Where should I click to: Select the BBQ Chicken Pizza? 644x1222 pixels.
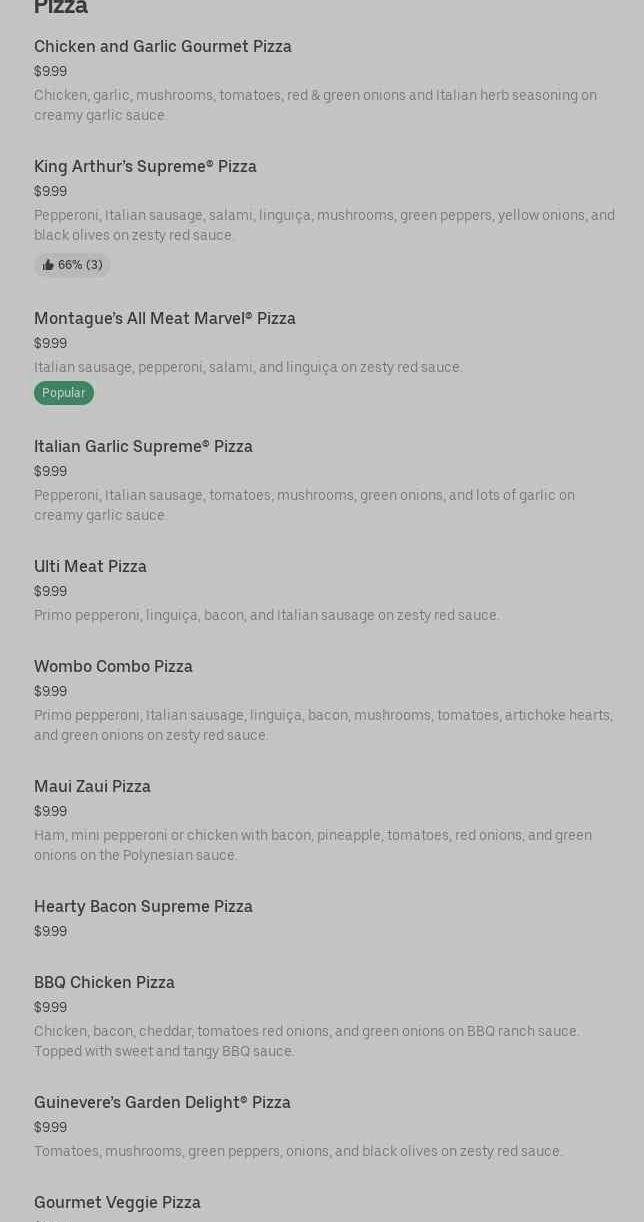(104, 983)
